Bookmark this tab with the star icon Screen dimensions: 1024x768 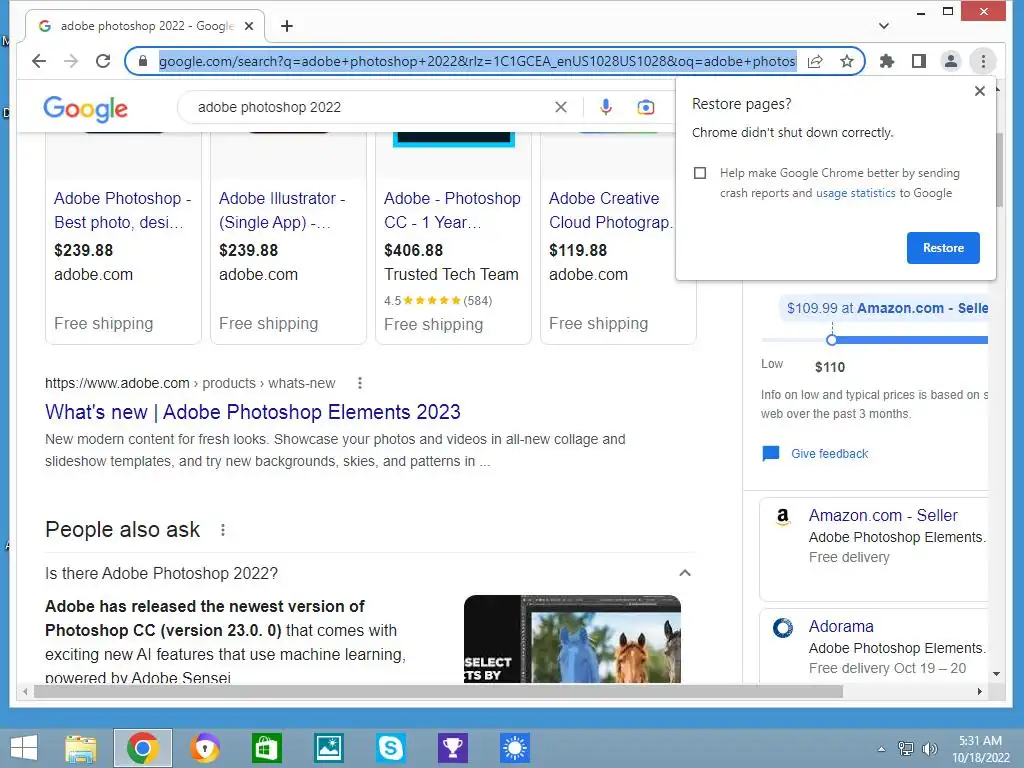coord(847,61)
